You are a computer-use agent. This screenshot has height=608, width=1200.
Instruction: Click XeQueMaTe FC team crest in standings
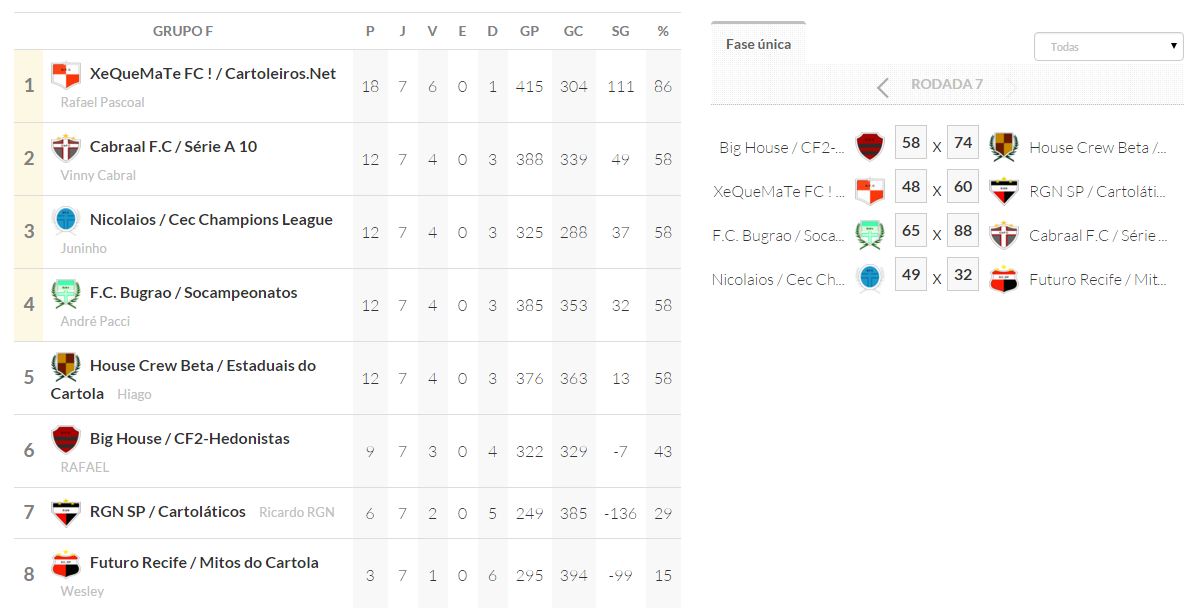click(66, 75)
